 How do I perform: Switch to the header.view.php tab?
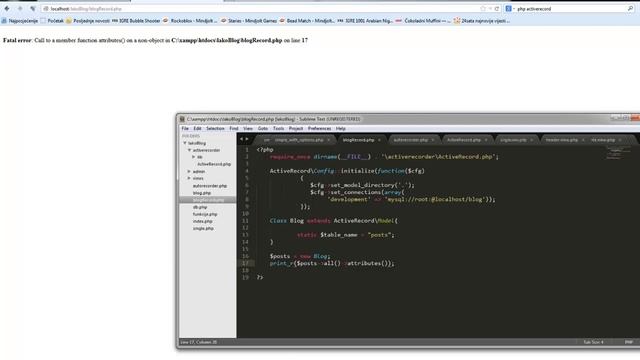coord(562,140)
